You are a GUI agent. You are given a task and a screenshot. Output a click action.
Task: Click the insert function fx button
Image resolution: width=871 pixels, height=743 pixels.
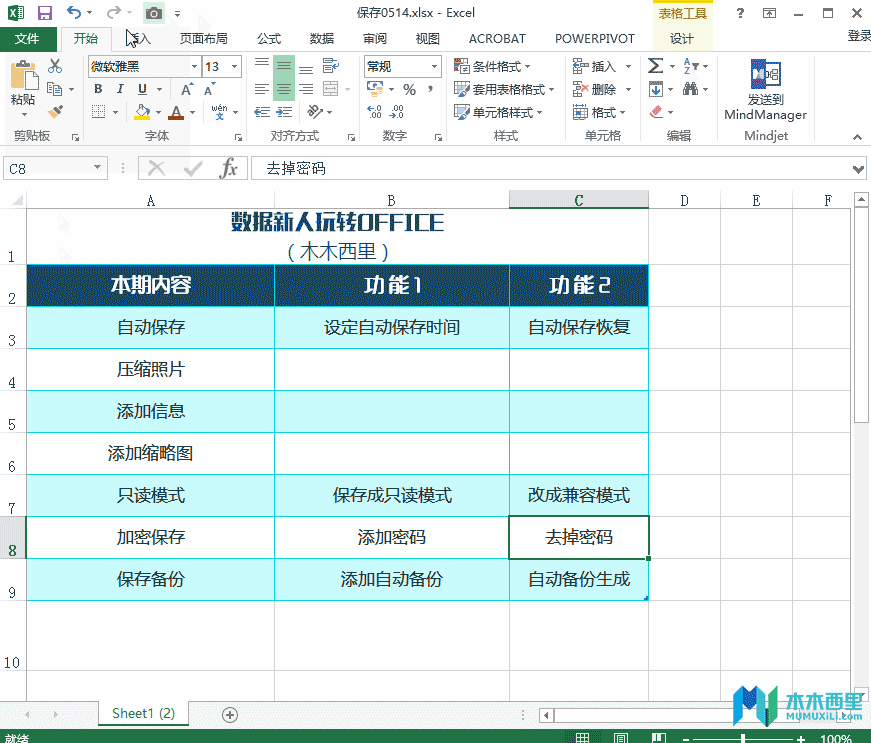(x=228, y=168)
